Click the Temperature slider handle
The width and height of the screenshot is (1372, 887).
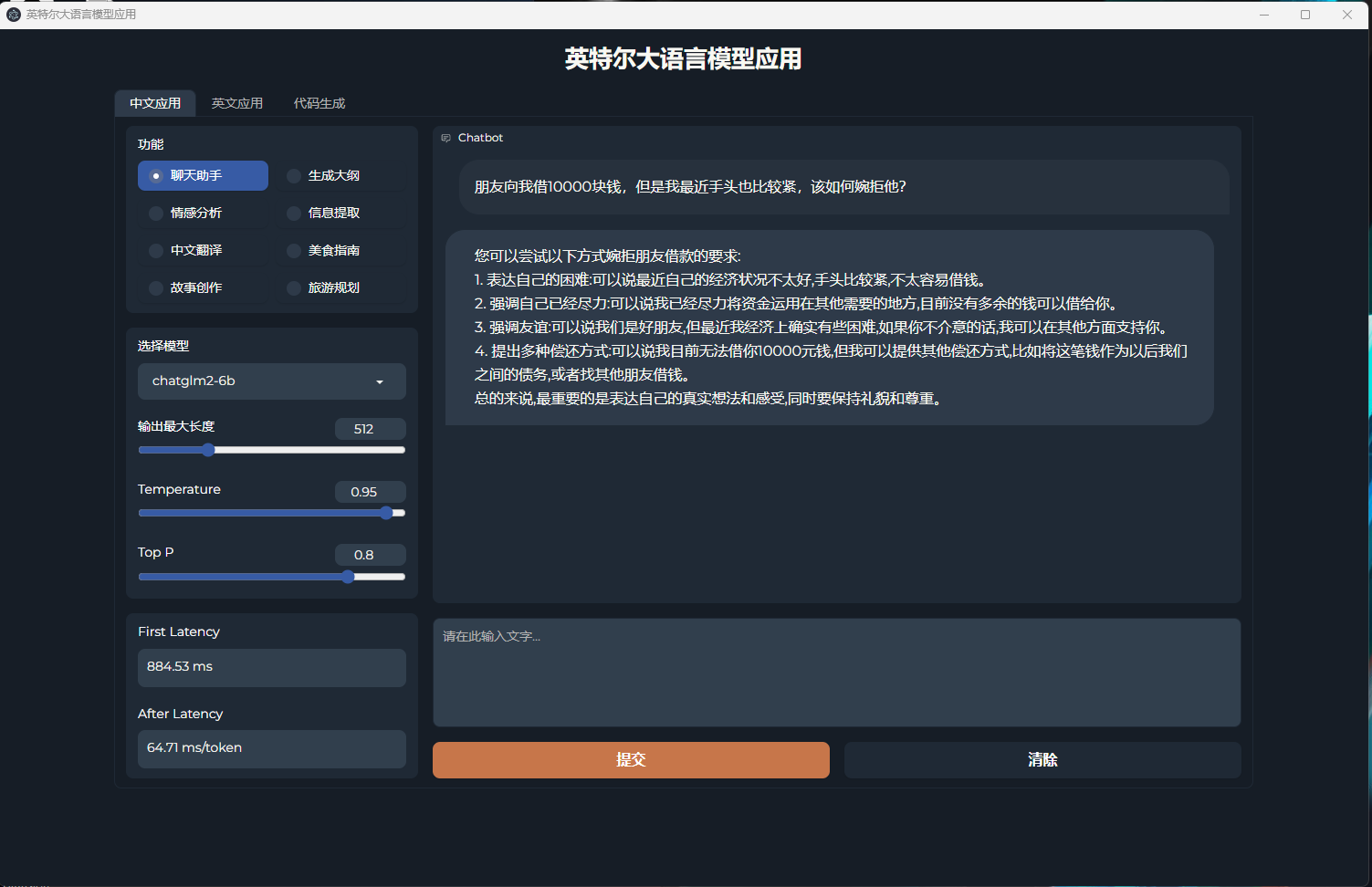click(x=386, y=513)
